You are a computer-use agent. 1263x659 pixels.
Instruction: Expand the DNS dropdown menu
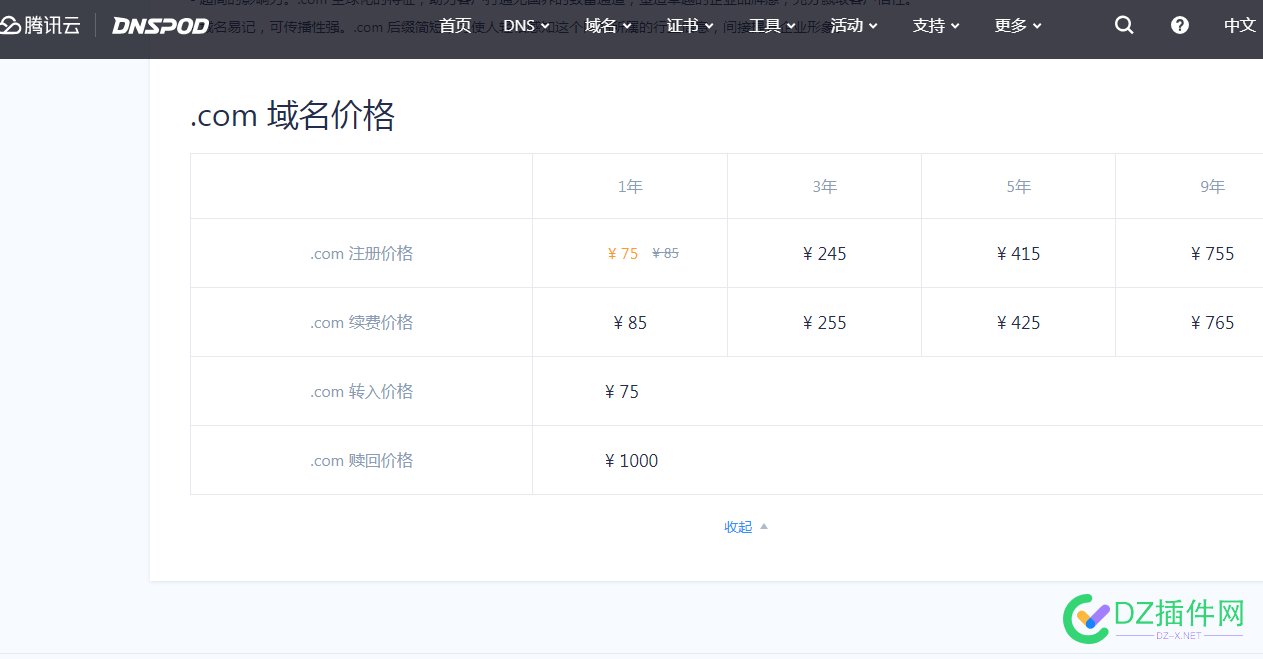coord(526,25)
